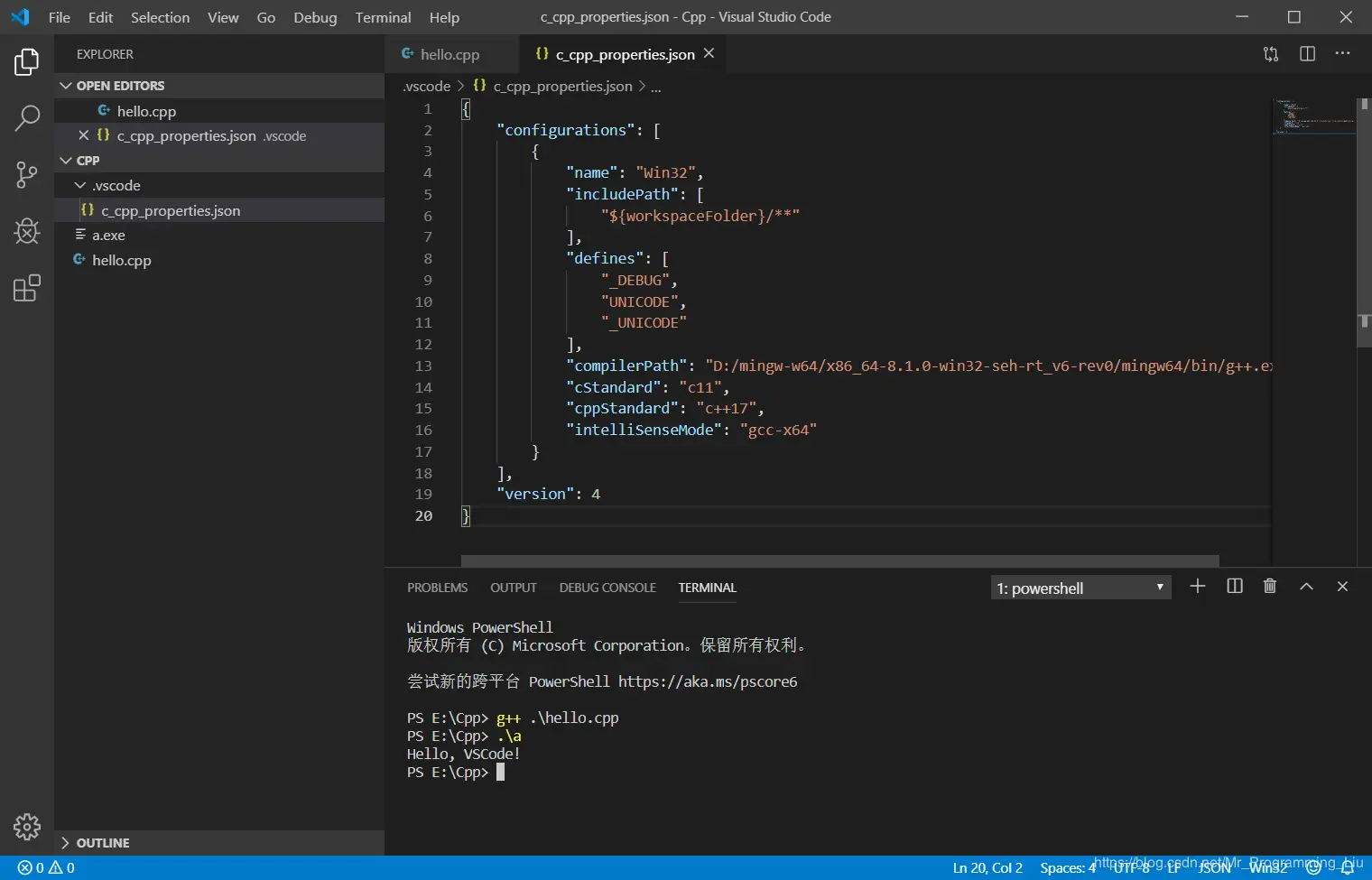Screen dimensions: 1372x880
Task: Open the Extensions view
Action: point(27,288)
